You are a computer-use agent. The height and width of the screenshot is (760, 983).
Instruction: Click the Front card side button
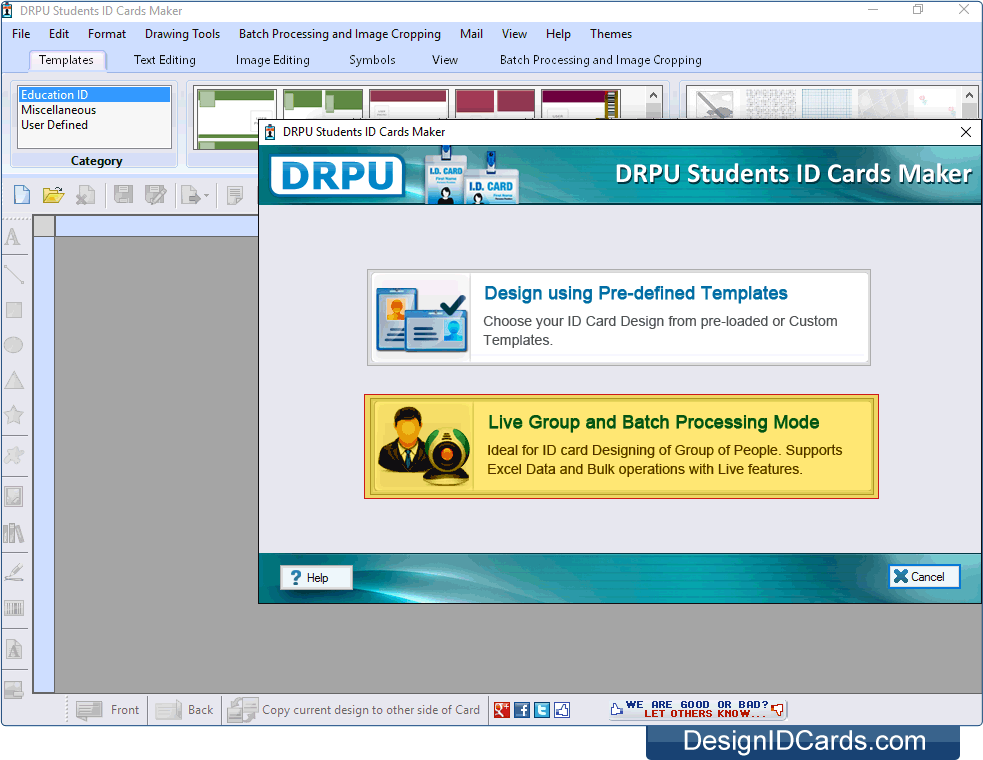click(x=108, y=710)
